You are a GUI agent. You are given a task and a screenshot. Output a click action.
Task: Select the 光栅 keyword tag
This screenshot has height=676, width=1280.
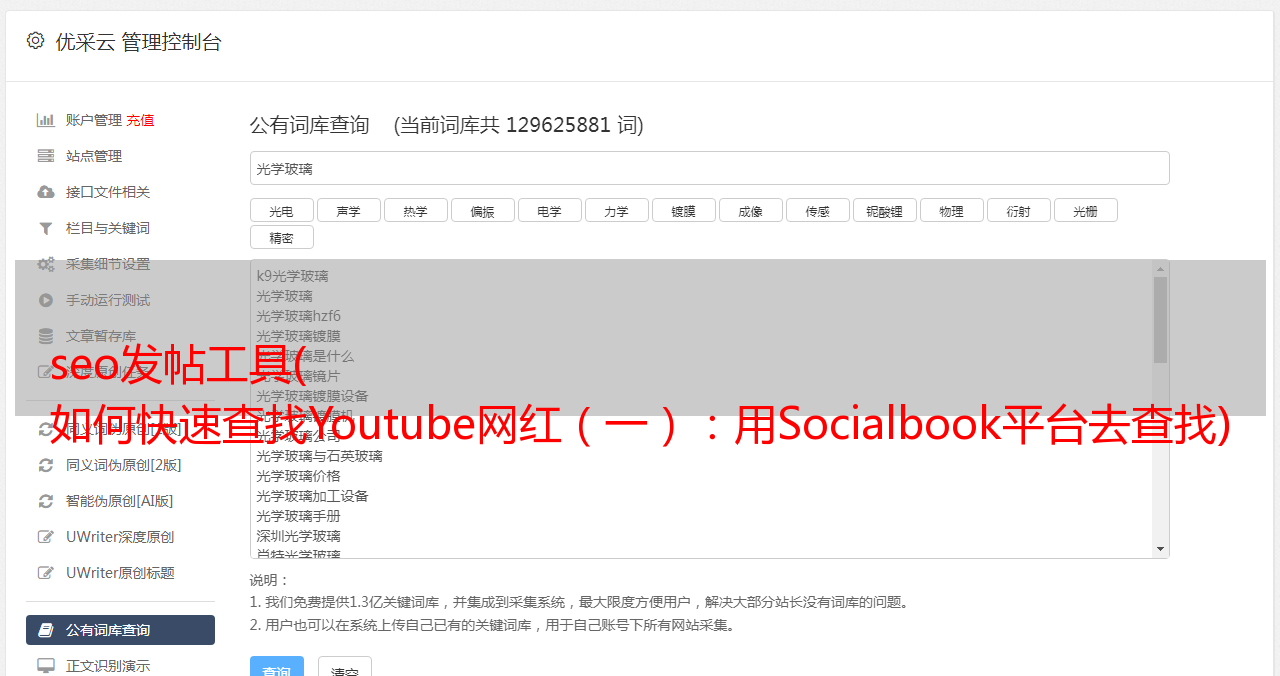pos(1085,211)
